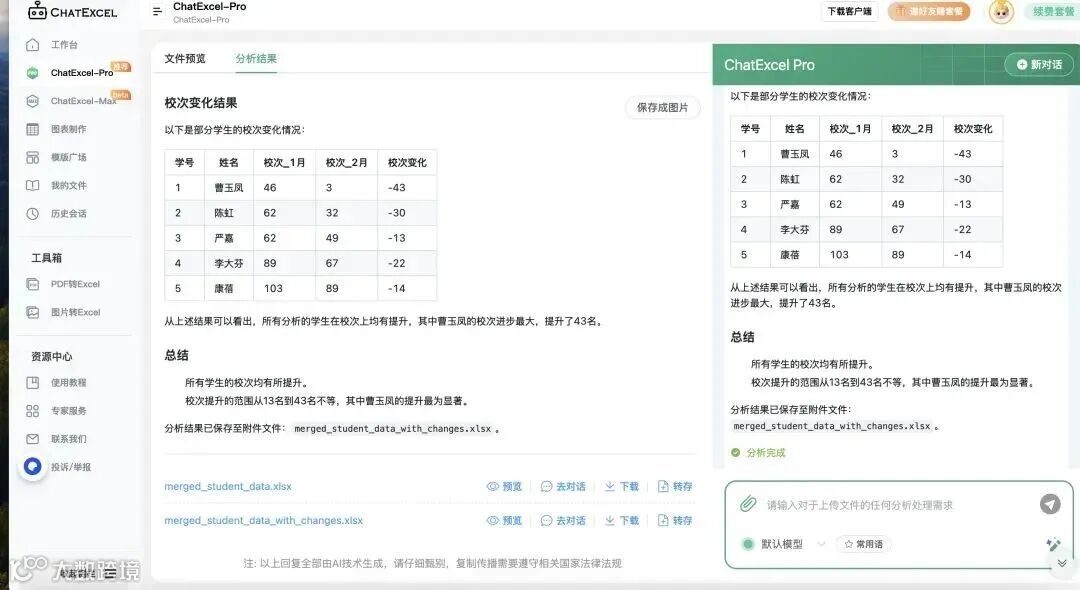This screenshot has width=1080, height=590.
Task: Open 工作台 home in sidebar
Action: click(x=64, y=45)
